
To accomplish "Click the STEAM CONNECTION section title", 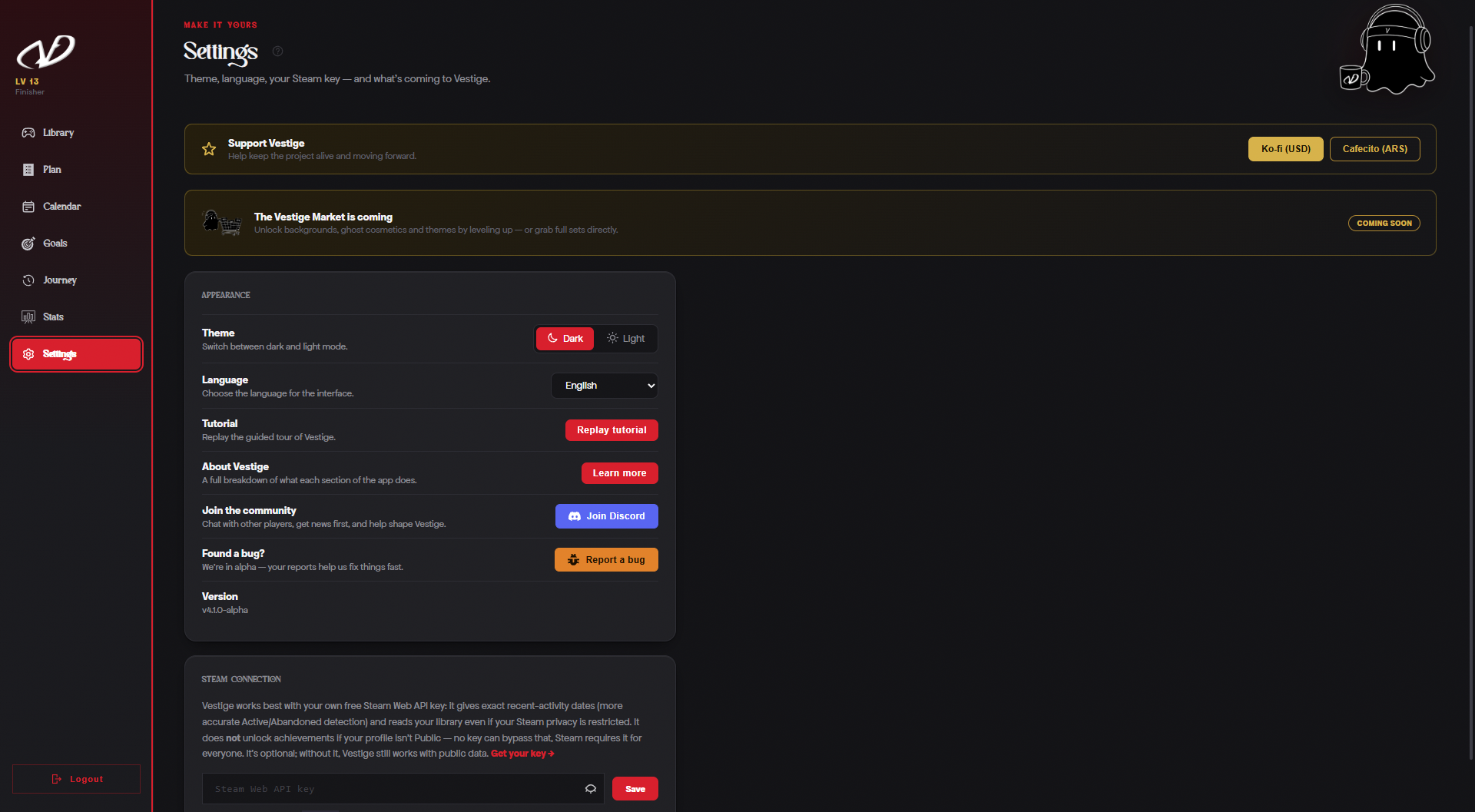I will point(241,679).
